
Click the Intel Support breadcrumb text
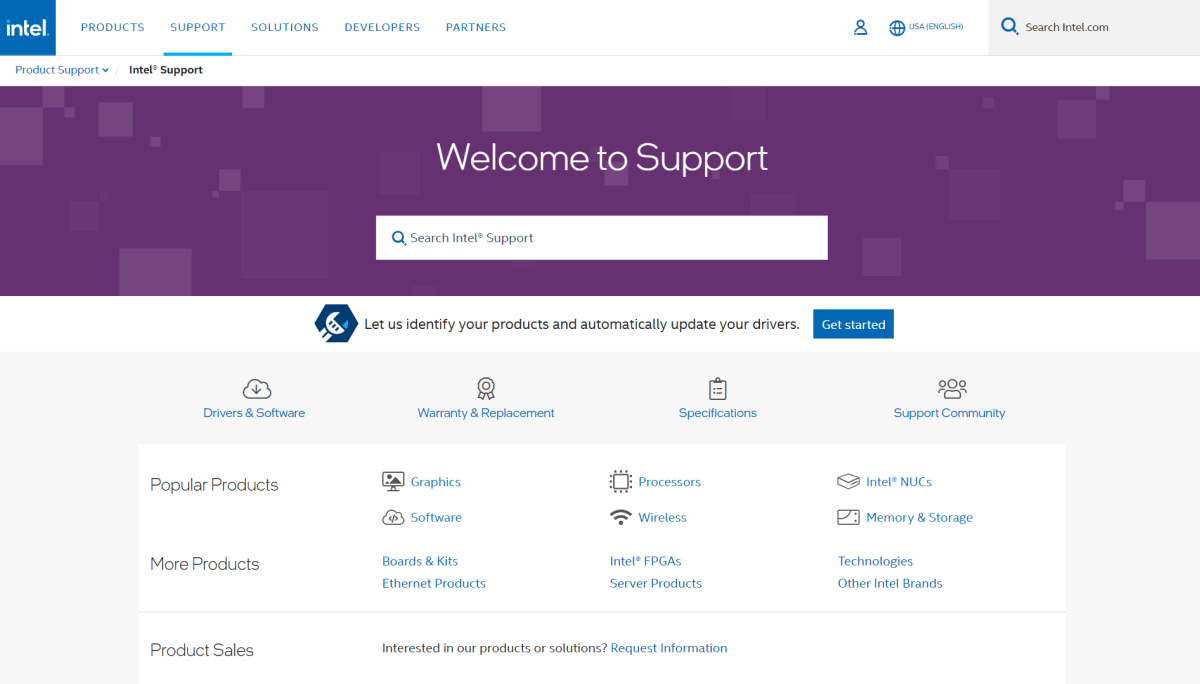click(x=166, y=70)
